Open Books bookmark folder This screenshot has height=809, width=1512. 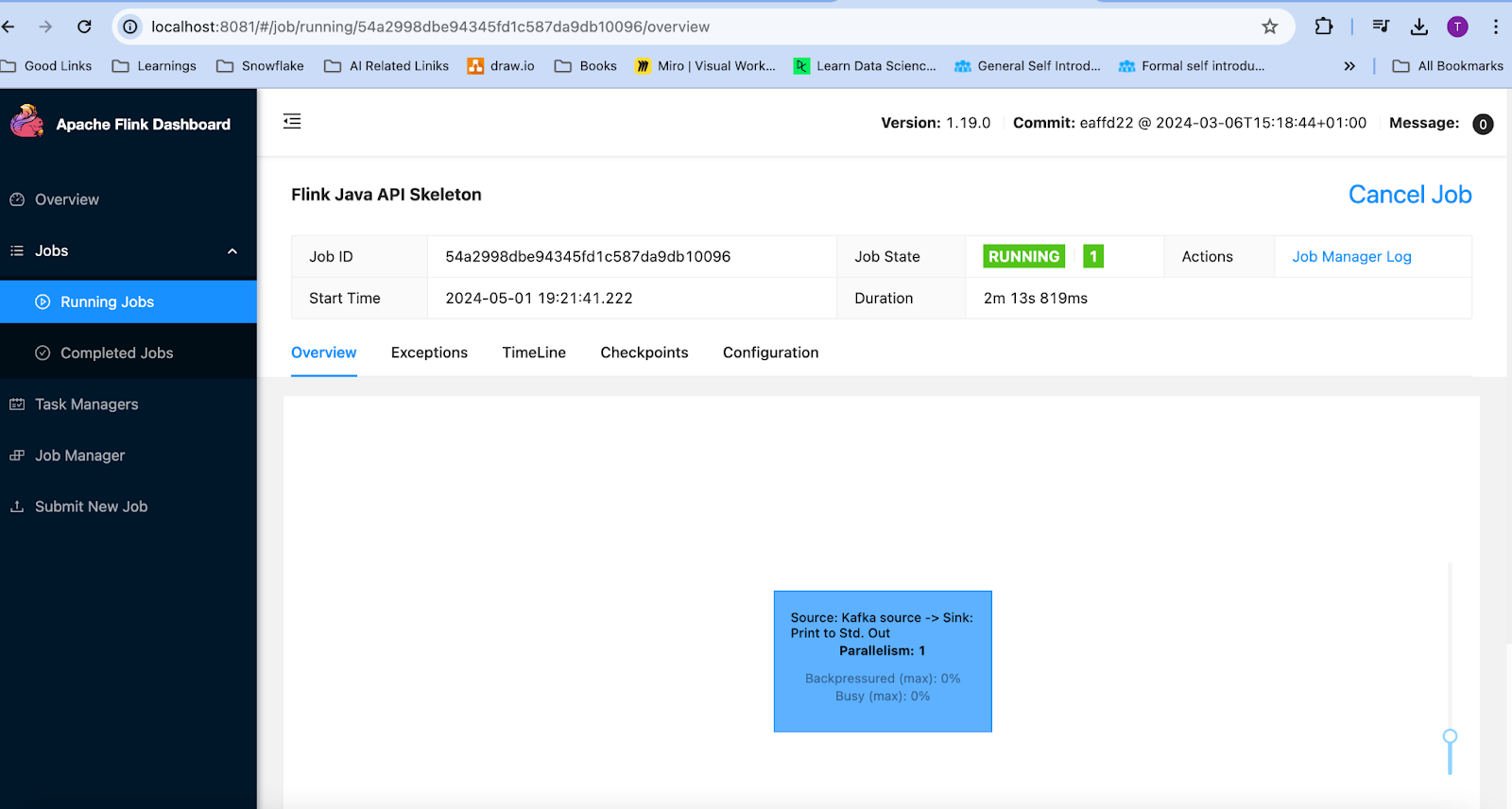coord(586,66)
